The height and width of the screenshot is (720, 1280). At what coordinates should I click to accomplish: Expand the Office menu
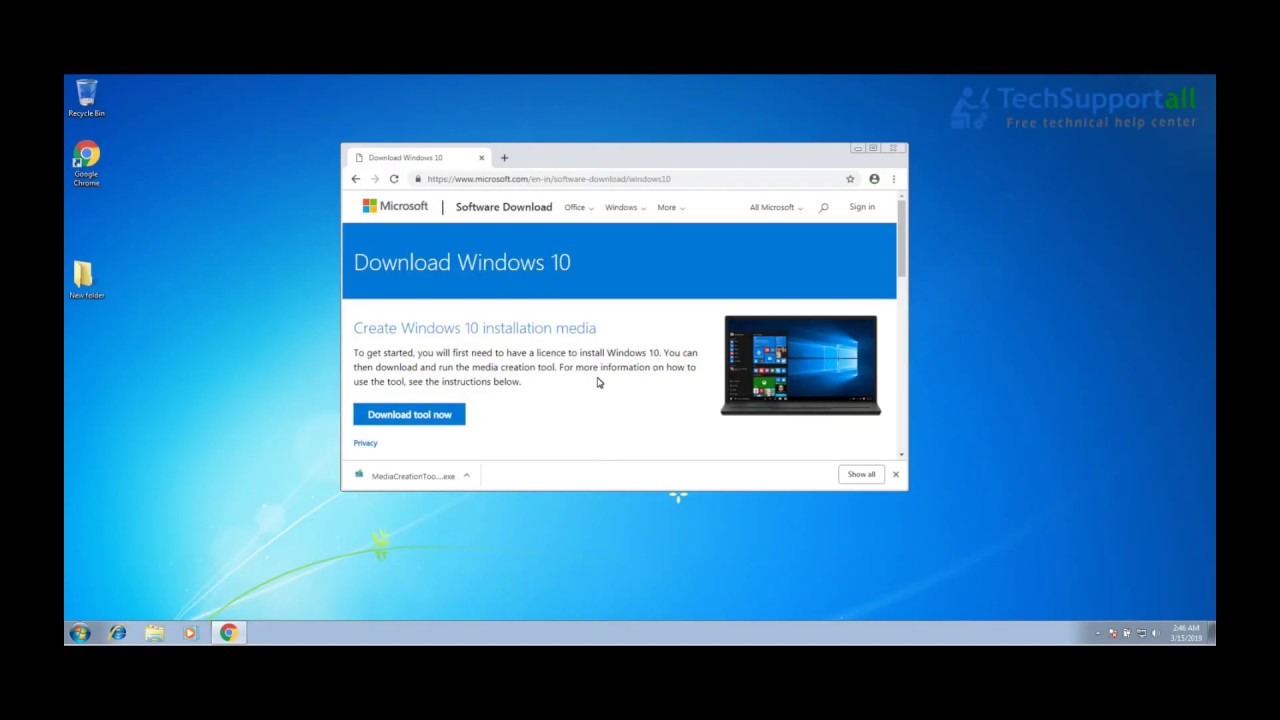tap(579, 207)
